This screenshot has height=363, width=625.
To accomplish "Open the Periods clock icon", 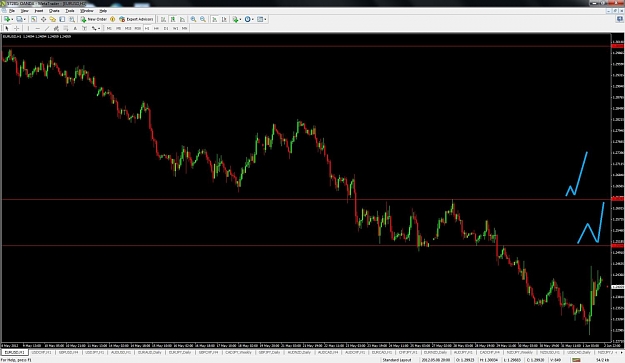I will click(248, 19).
